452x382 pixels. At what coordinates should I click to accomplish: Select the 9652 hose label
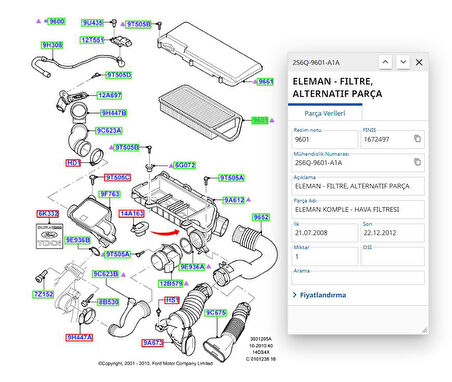tap(261, 217)
